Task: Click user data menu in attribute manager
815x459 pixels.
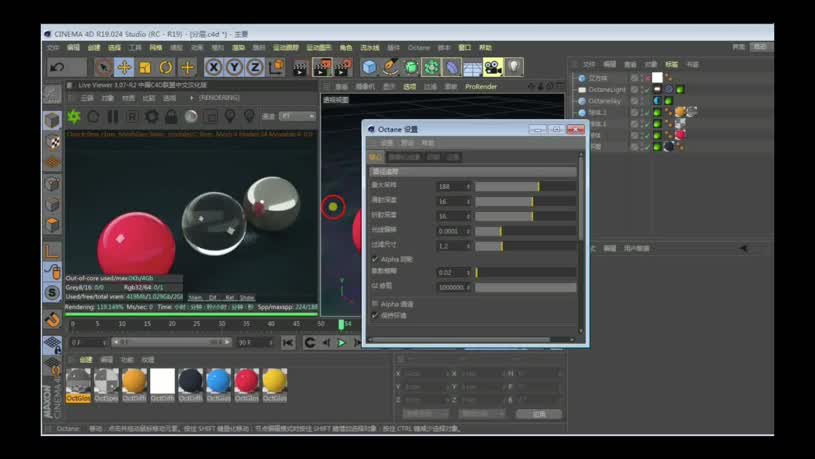Action: pyautogui.click(x=636, y=248)
